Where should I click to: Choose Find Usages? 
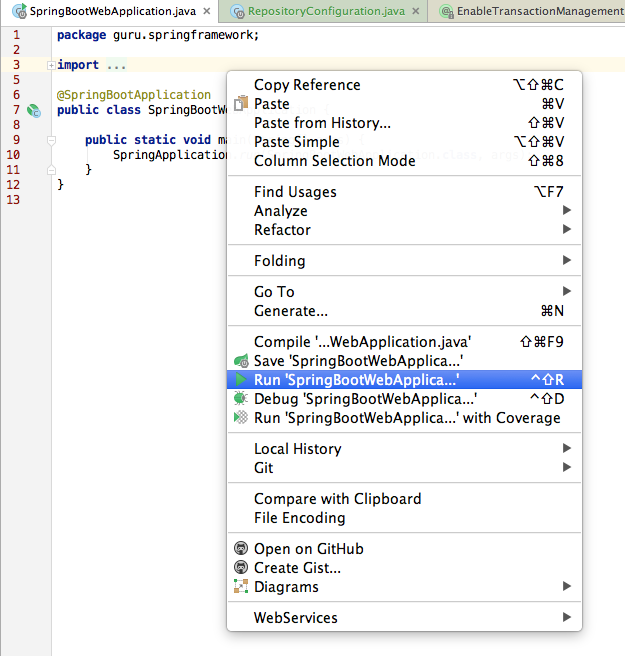404,192
